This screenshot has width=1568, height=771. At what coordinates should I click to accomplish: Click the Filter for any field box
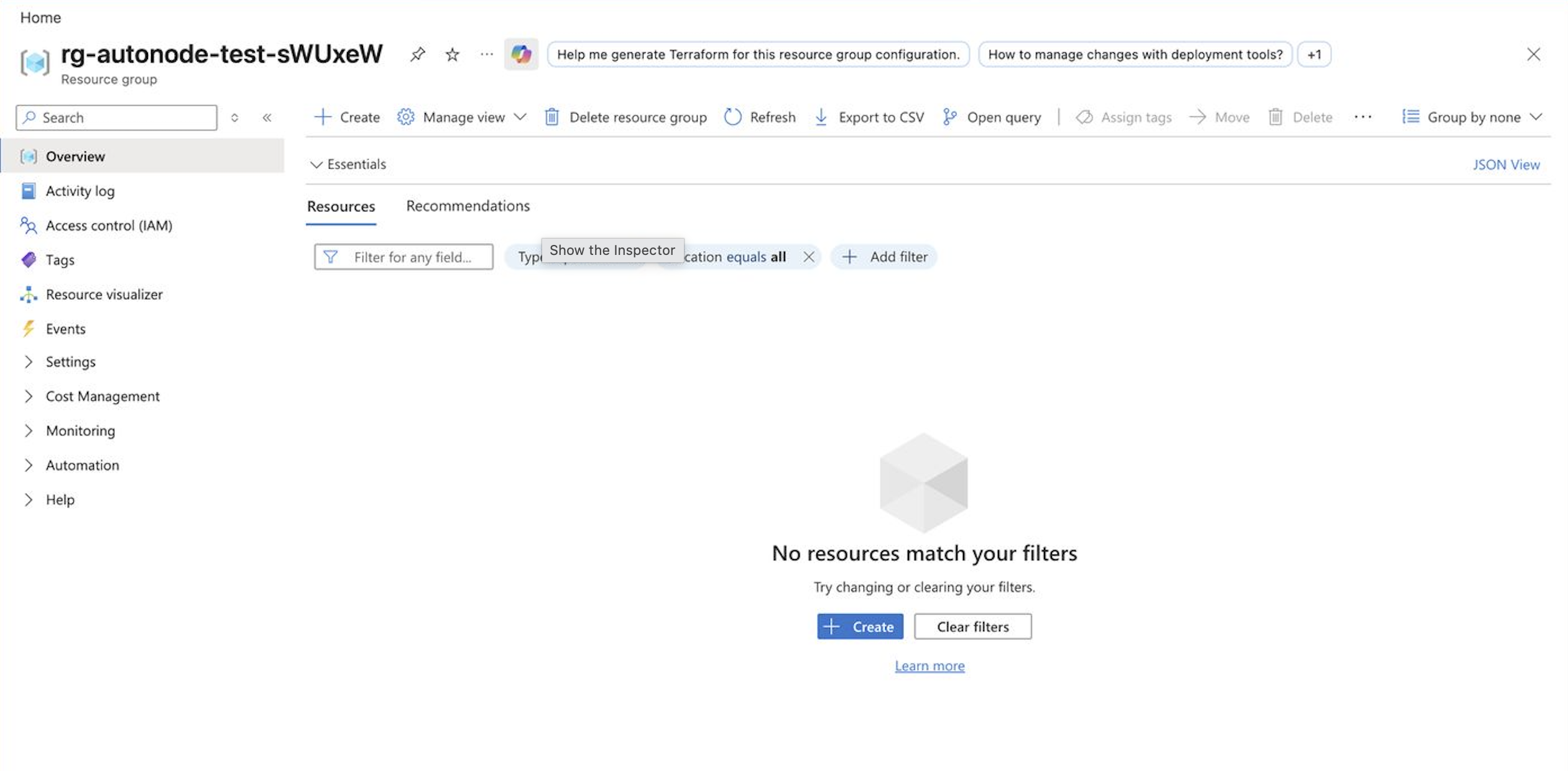[404, 257]
